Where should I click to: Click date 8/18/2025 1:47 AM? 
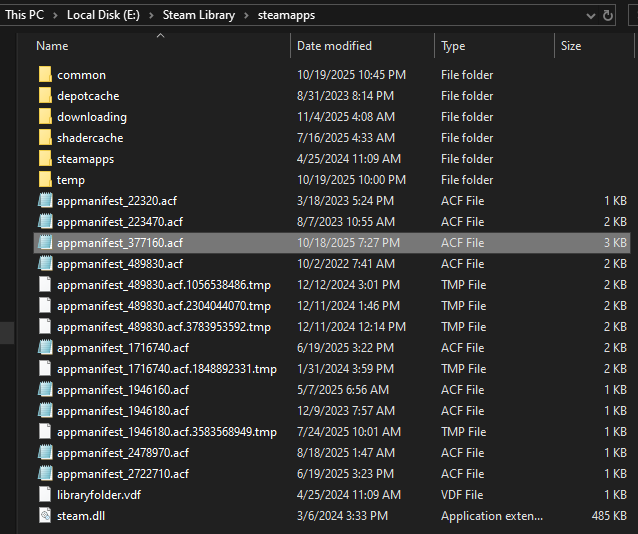click(346, 453)
